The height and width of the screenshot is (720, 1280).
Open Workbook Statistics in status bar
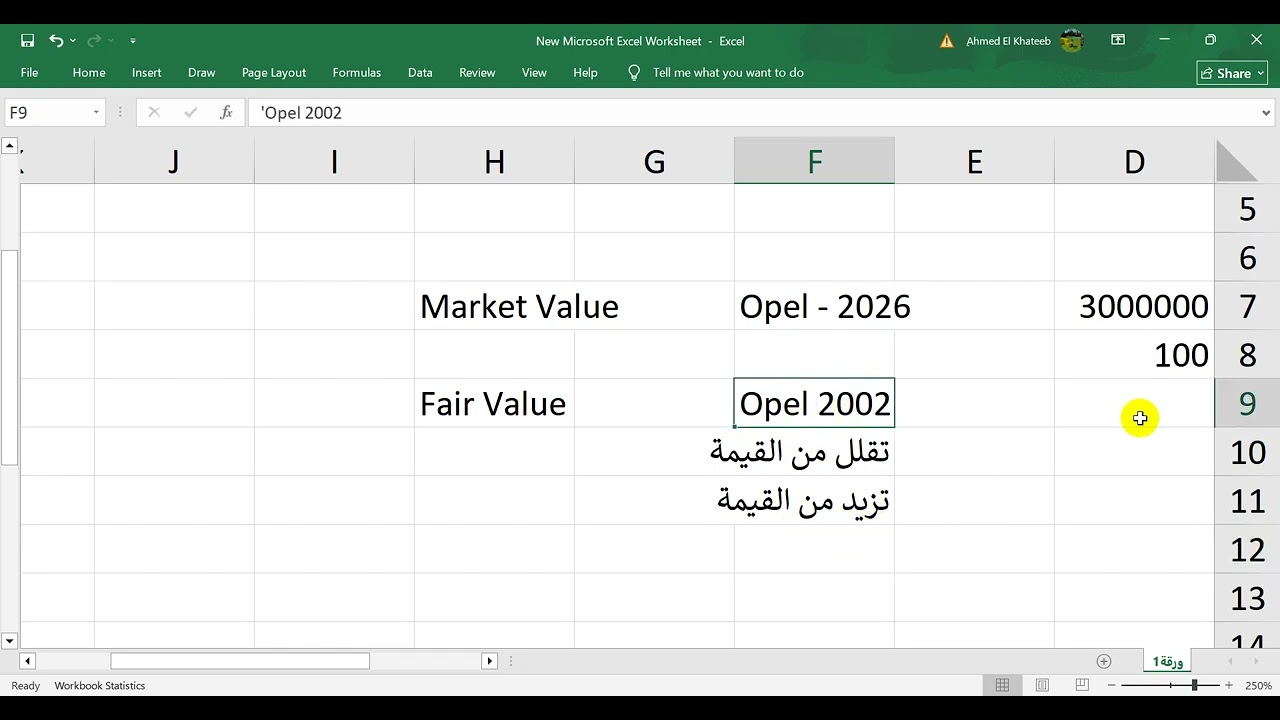100,686
